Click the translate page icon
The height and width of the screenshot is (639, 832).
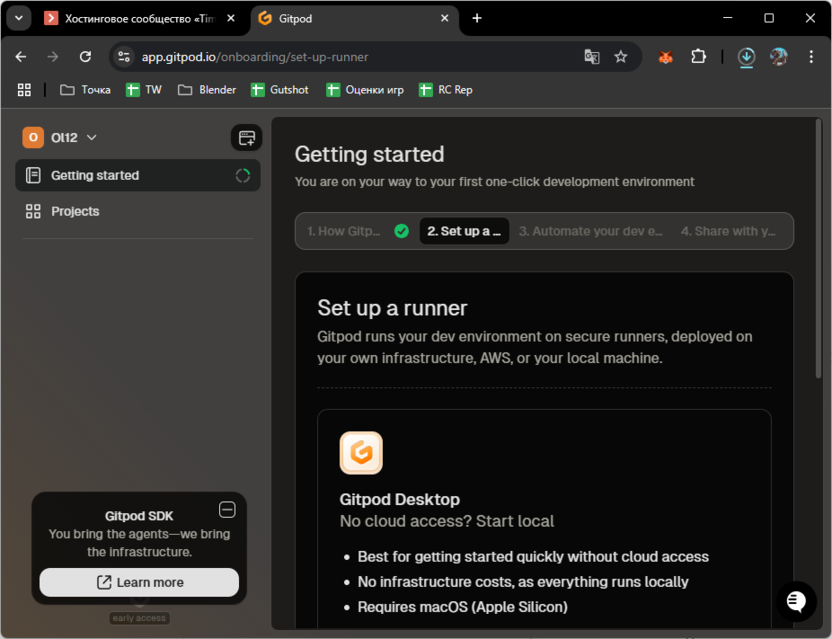[x=592, y=57]
